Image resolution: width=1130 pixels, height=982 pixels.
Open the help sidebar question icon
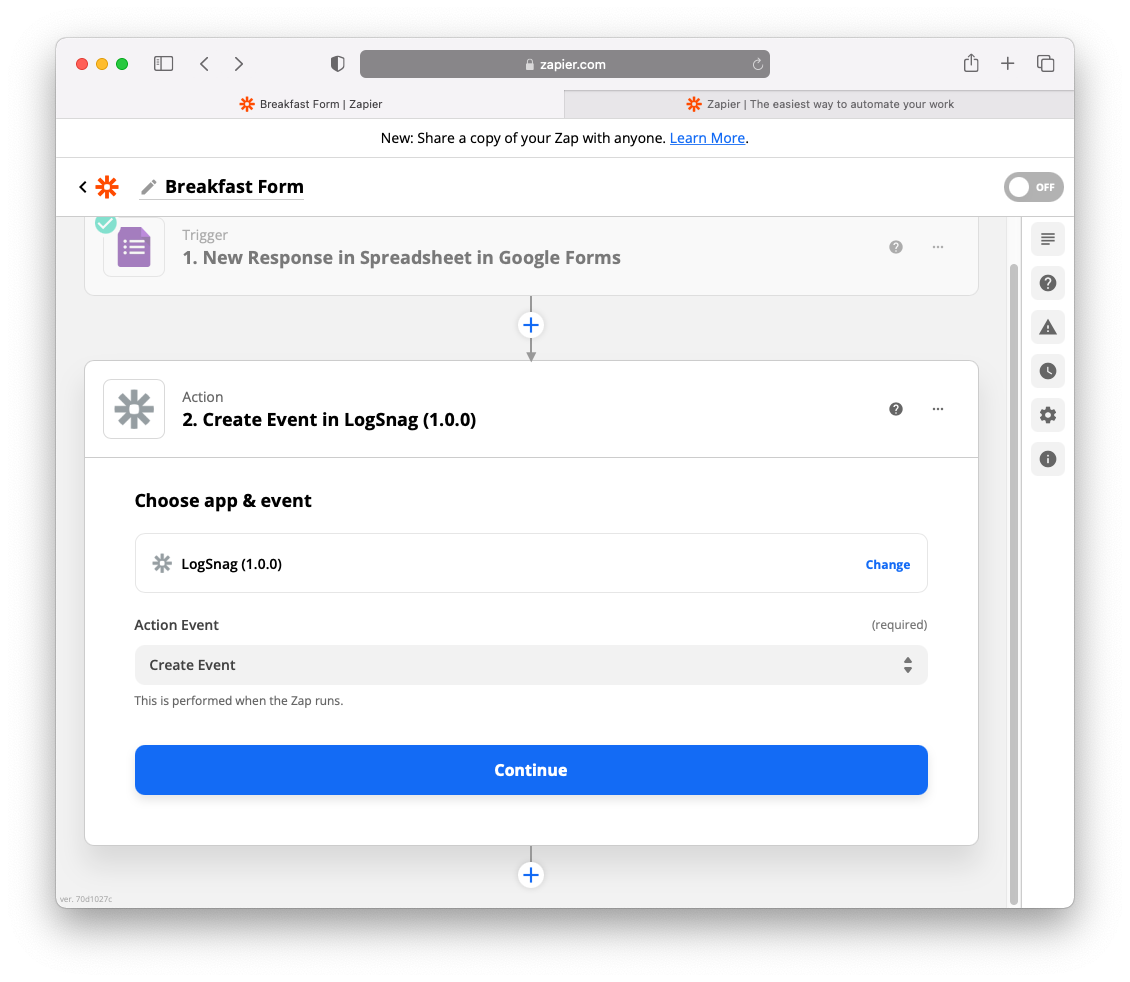[1048, 283]
